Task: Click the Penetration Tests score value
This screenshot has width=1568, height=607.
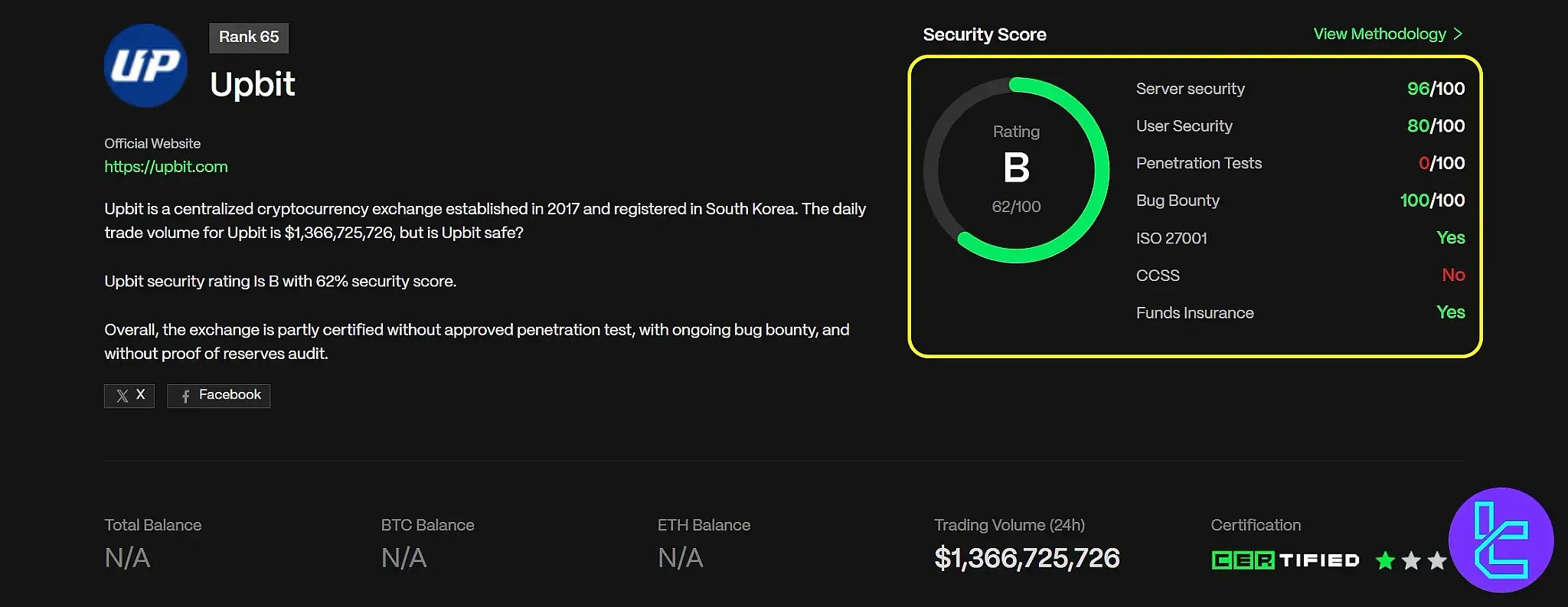Action: point(1441,163)
